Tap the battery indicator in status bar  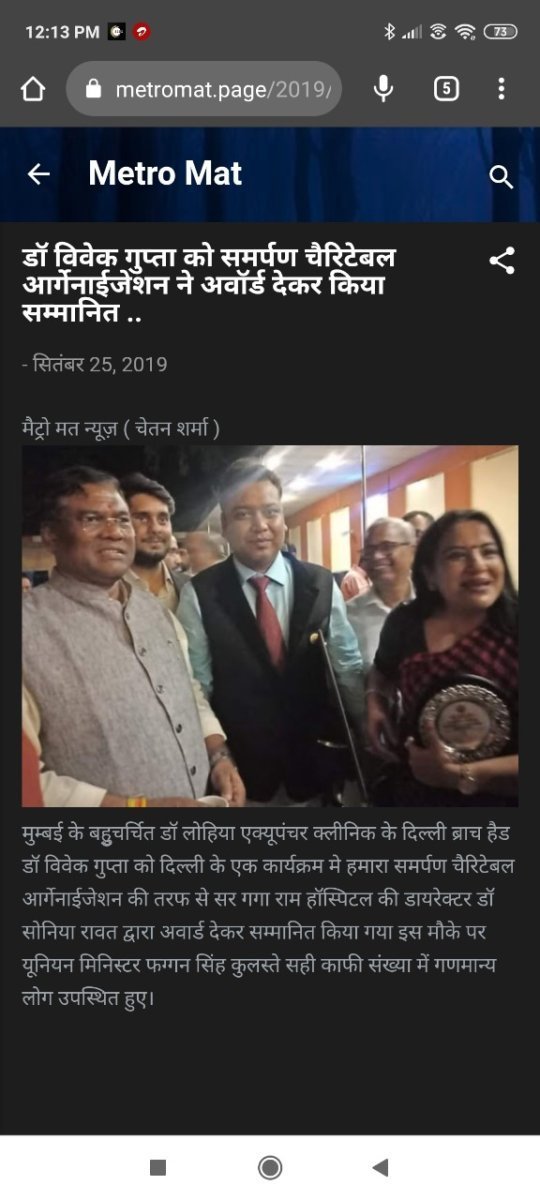[x=500, y=32]
